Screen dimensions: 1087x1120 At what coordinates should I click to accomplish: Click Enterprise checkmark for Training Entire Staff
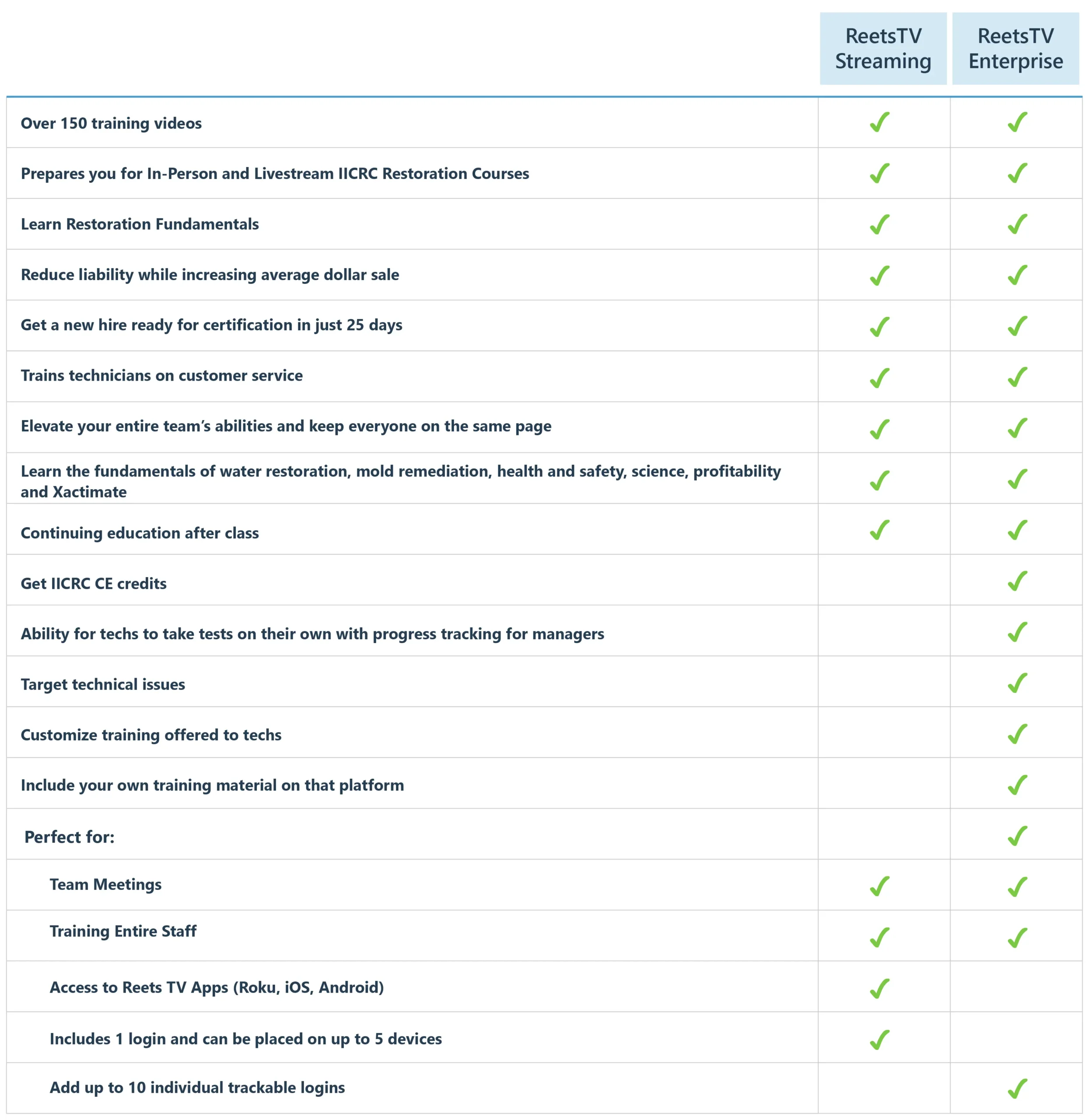coord(1017,937)
